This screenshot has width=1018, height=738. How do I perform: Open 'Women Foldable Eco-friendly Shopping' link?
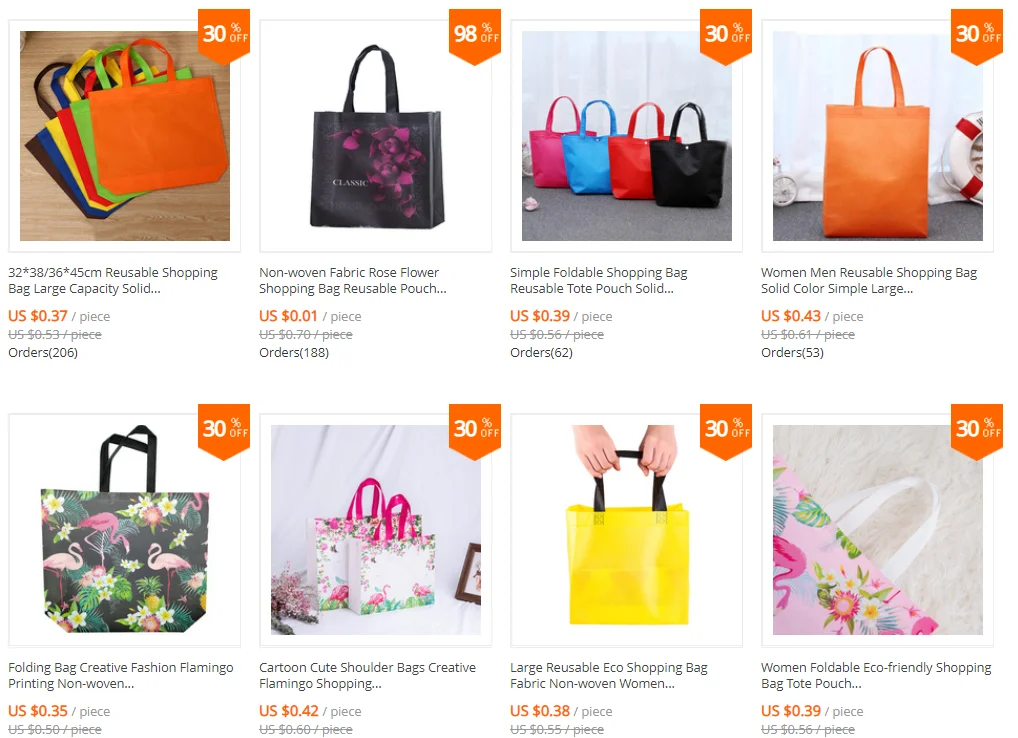coord(876,675)
